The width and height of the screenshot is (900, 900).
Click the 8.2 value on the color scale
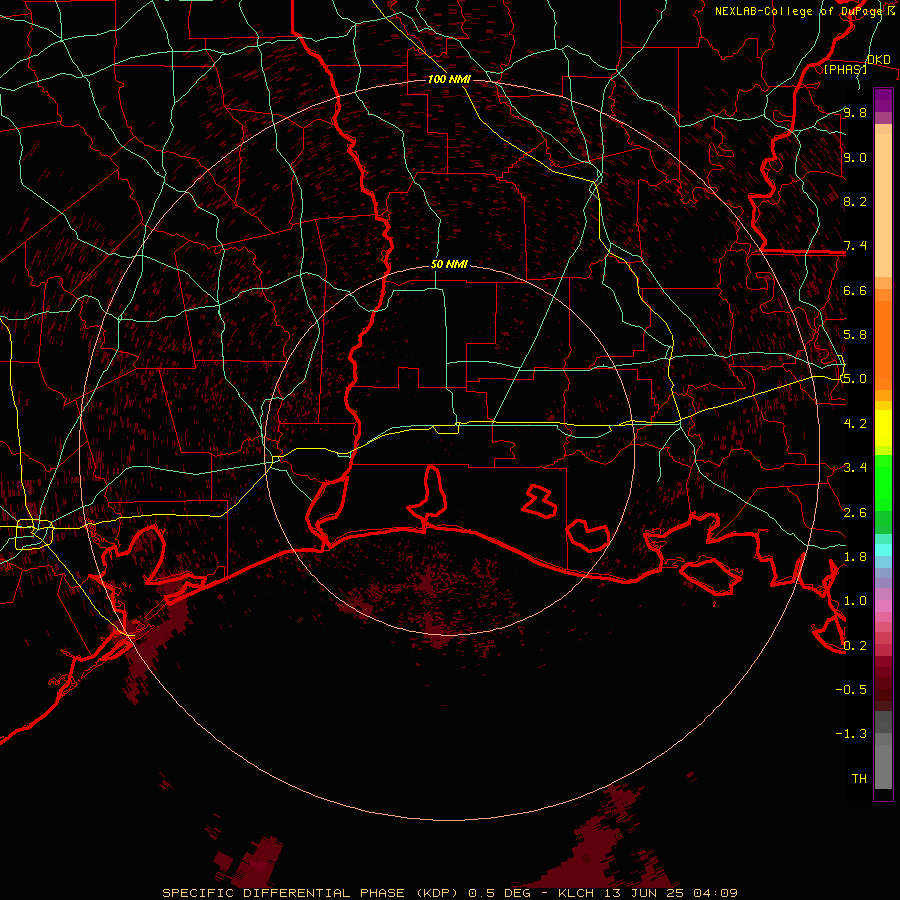tap(855, 201)
